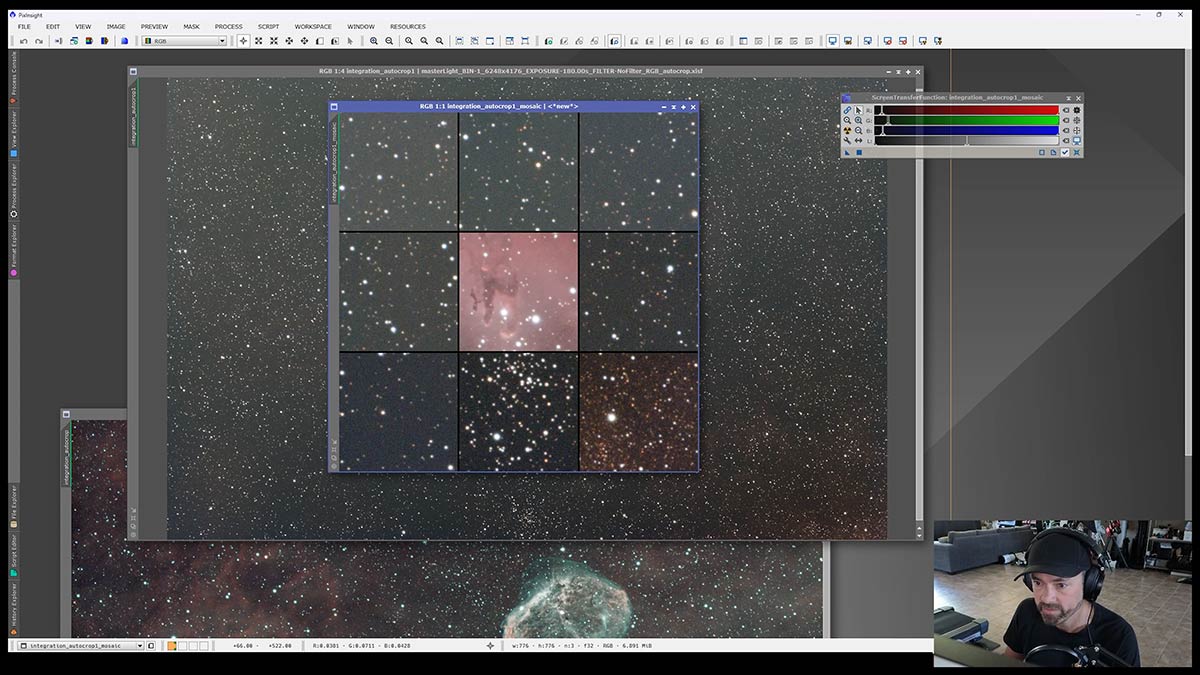Open the MASK menu
The height and width of the screenshot is (675, 1200).
[191, 26]
